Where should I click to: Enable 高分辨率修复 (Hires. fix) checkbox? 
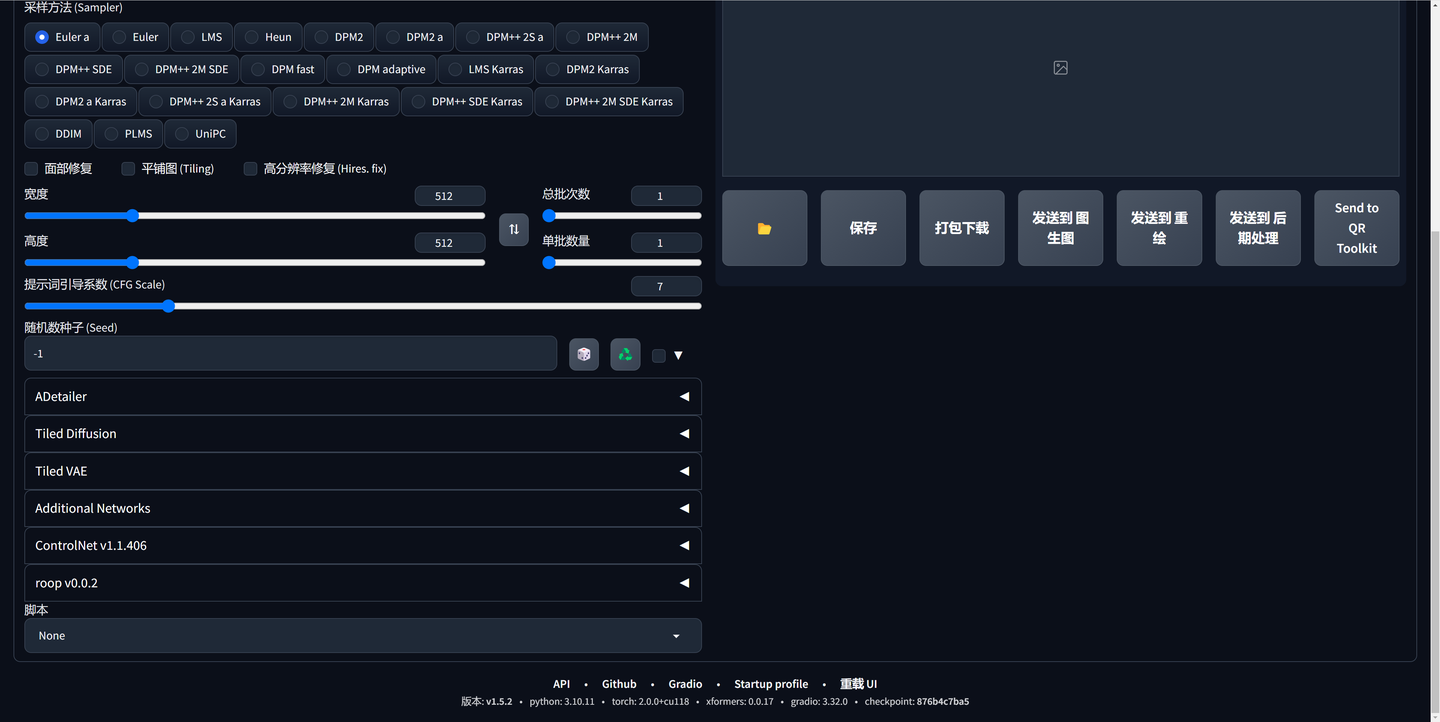coord(250,169)
